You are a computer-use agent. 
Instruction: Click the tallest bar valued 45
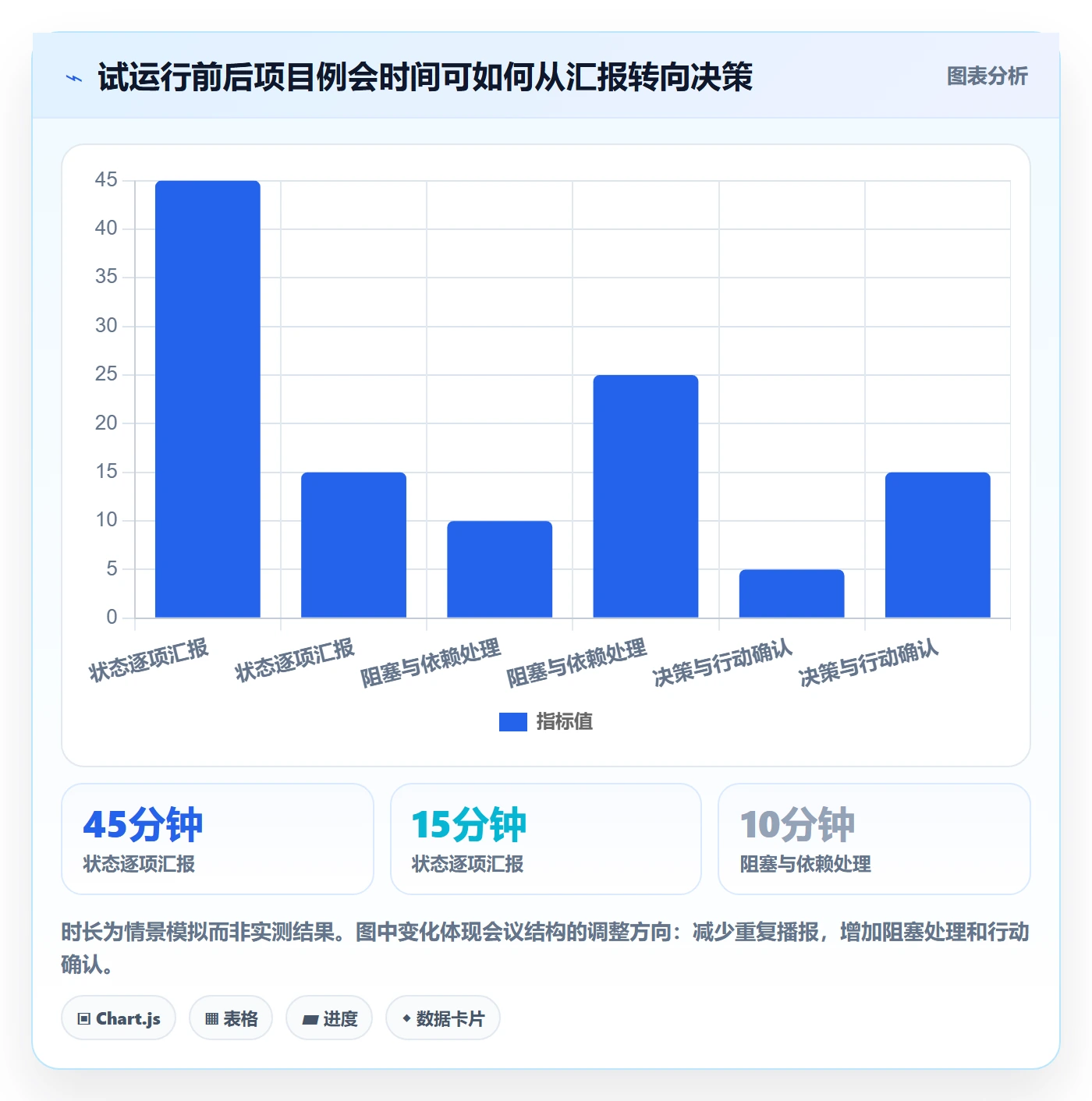[207, 399]
